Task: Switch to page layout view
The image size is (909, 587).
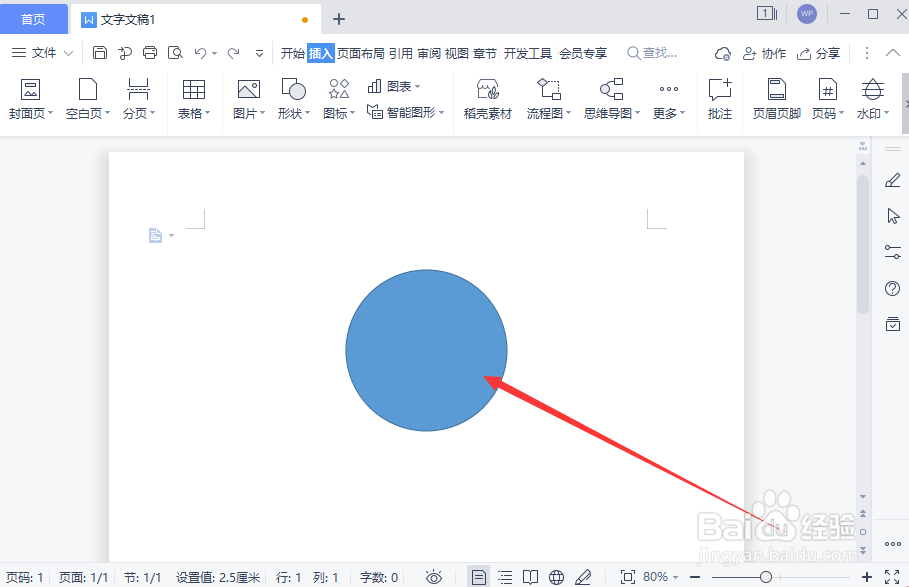Action: [x=479, y=577]
